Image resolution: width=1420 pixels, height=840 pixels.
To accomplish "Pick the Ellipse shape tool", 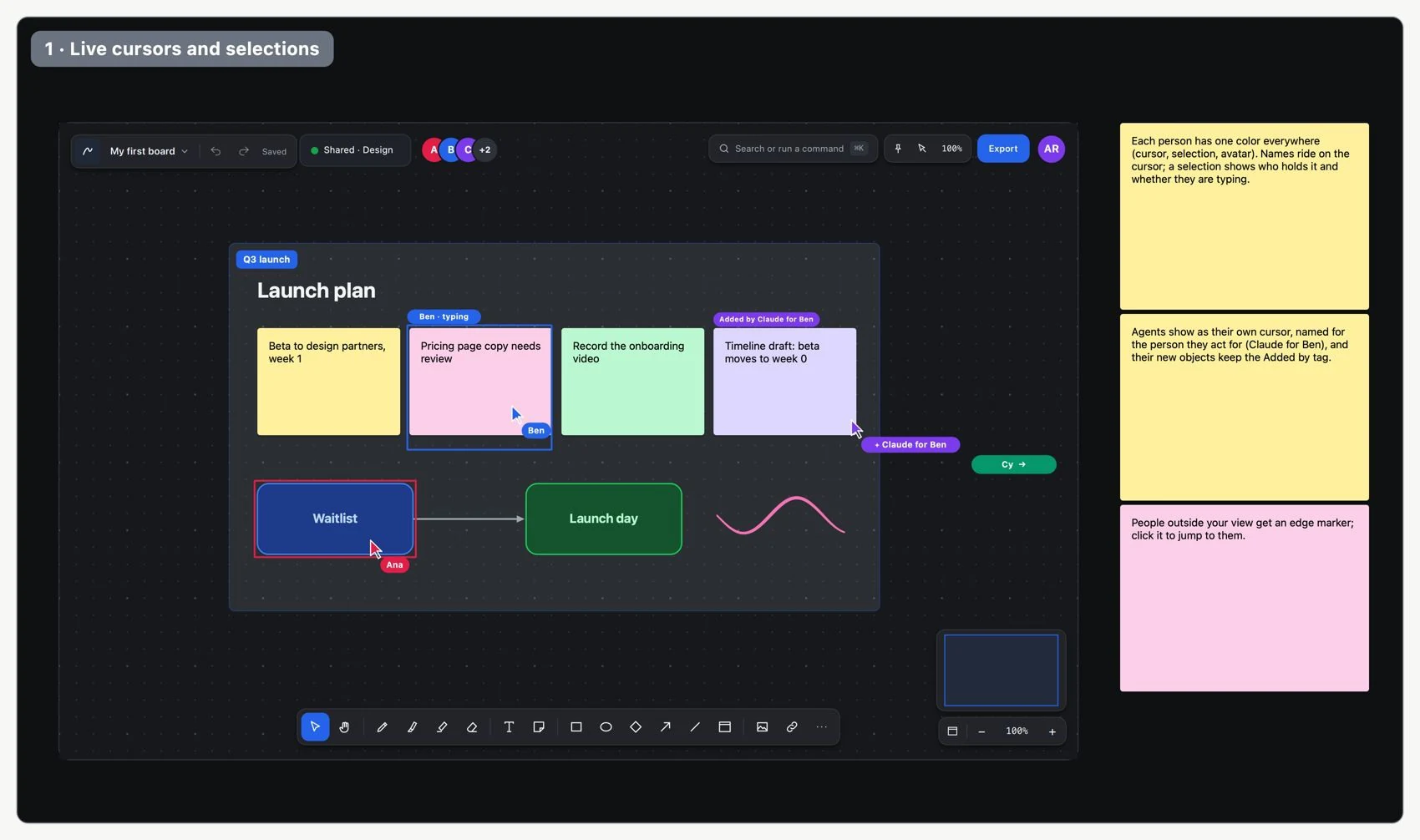I will [606, 727].
